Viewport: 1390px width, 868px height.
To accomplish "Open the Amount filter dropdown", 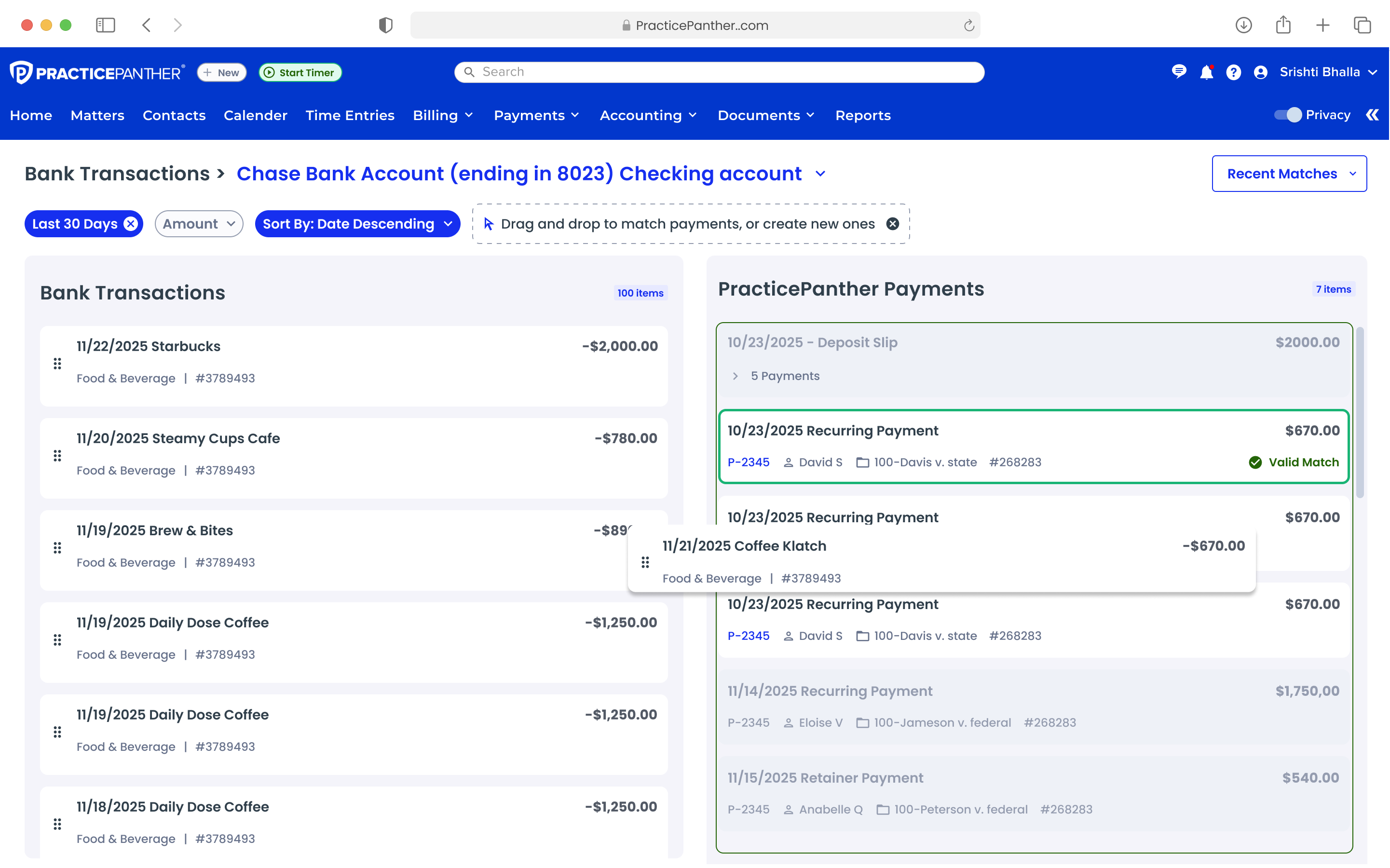I will (x=199, y=224).
